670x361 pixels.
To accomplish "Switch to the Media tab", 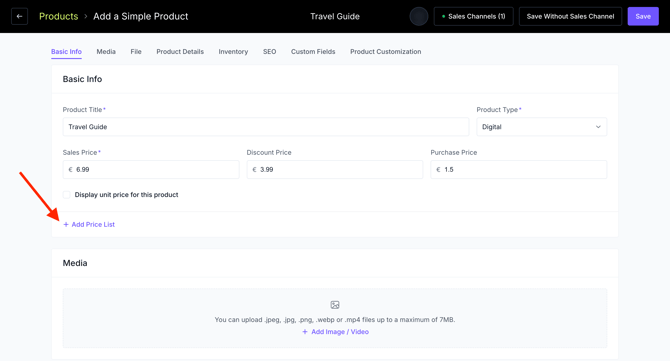I will 106,51.
